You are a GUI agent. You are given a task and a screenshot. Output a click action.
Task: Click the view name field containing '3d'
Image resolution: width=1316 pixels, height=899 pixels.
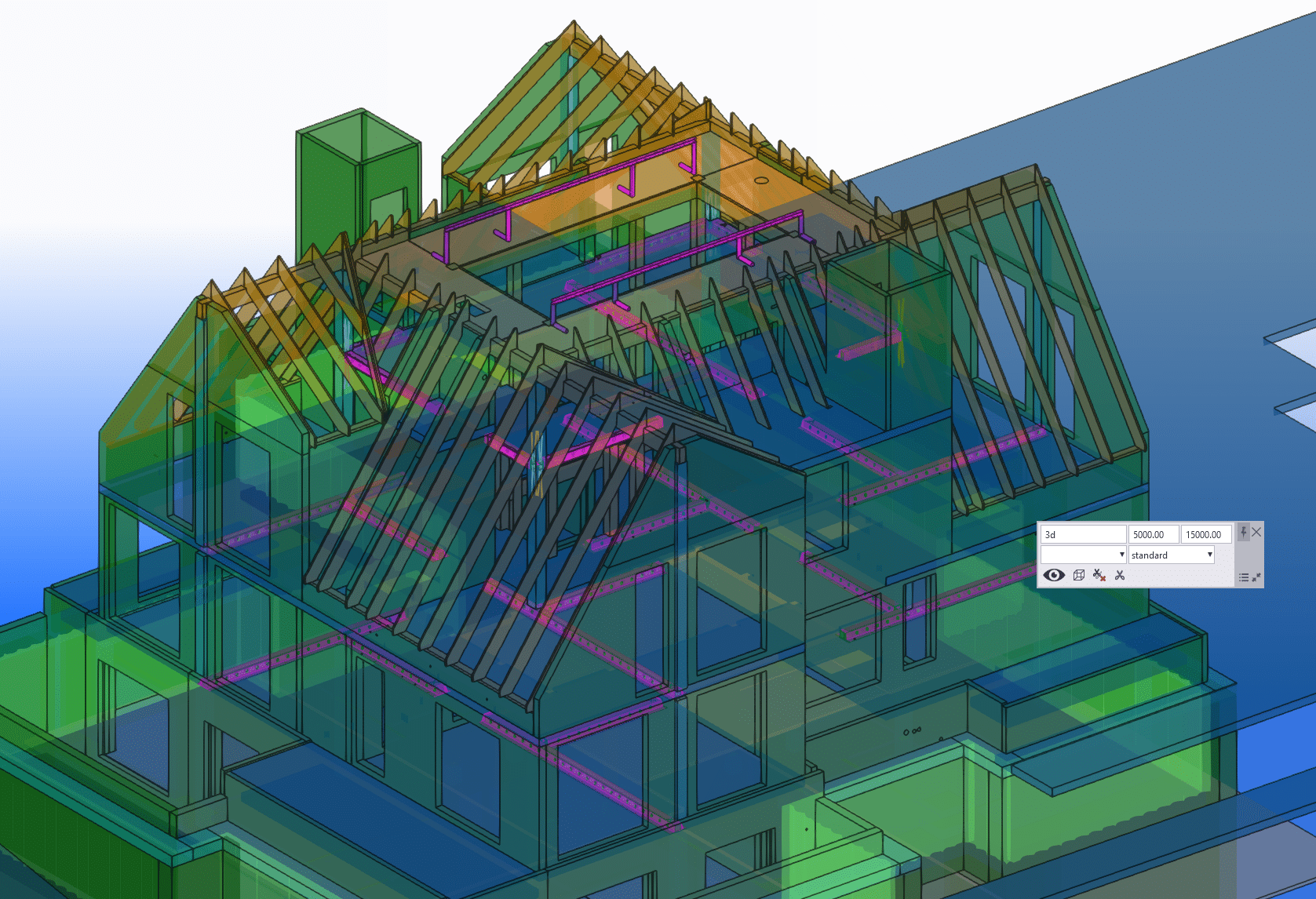point(1083,535)
